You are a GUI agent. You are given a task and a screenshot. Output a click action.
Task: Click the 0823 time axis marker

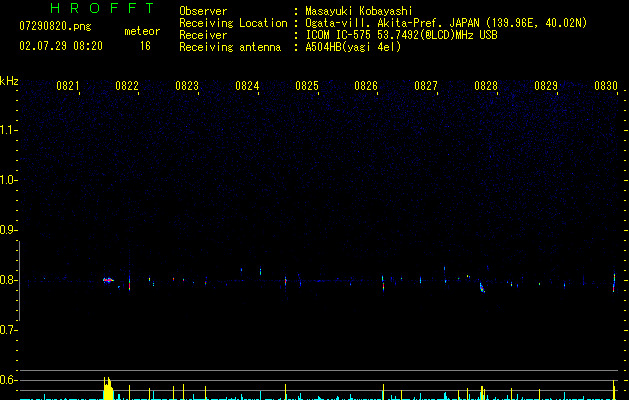[187, 86]
